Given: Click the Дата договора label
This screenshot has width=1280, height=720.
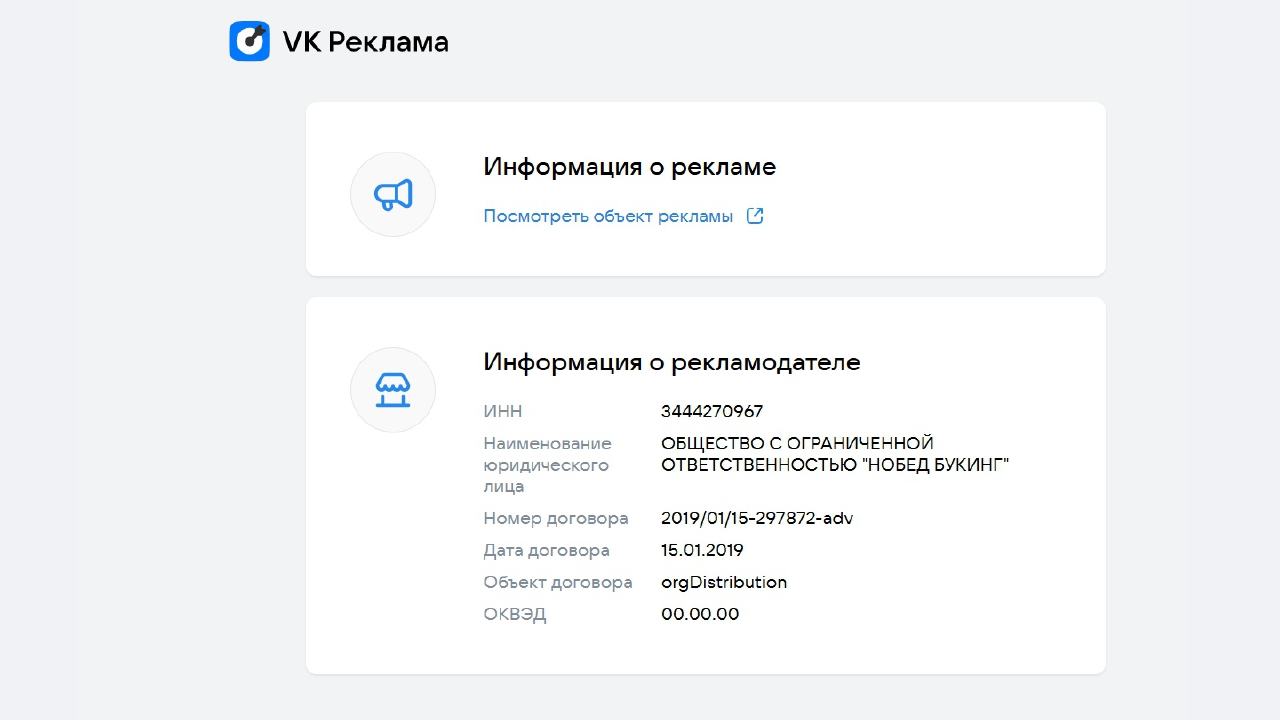Looking at the screenshot, I should (546, 550).
